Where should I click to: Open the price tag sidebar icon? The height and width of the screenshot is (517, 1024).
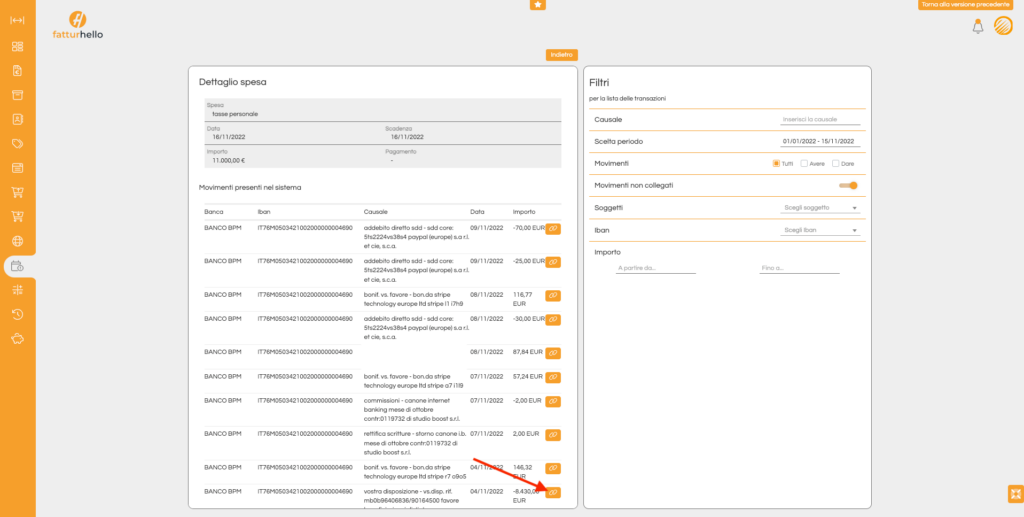(18, 144)
